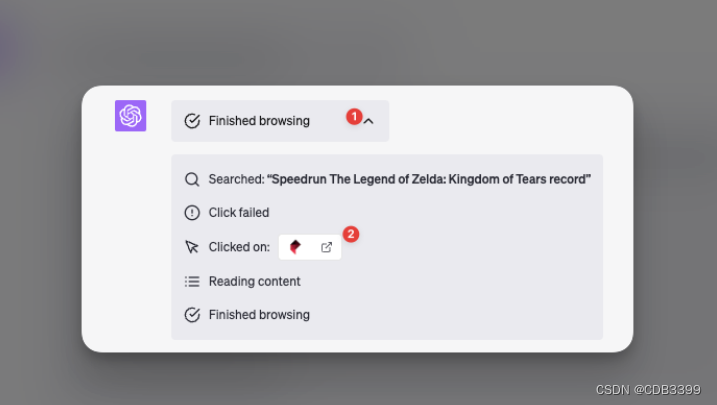Click the cursor arrow icon beside Clicked on
The image size is (717, 405).
(x=192, y=247)
